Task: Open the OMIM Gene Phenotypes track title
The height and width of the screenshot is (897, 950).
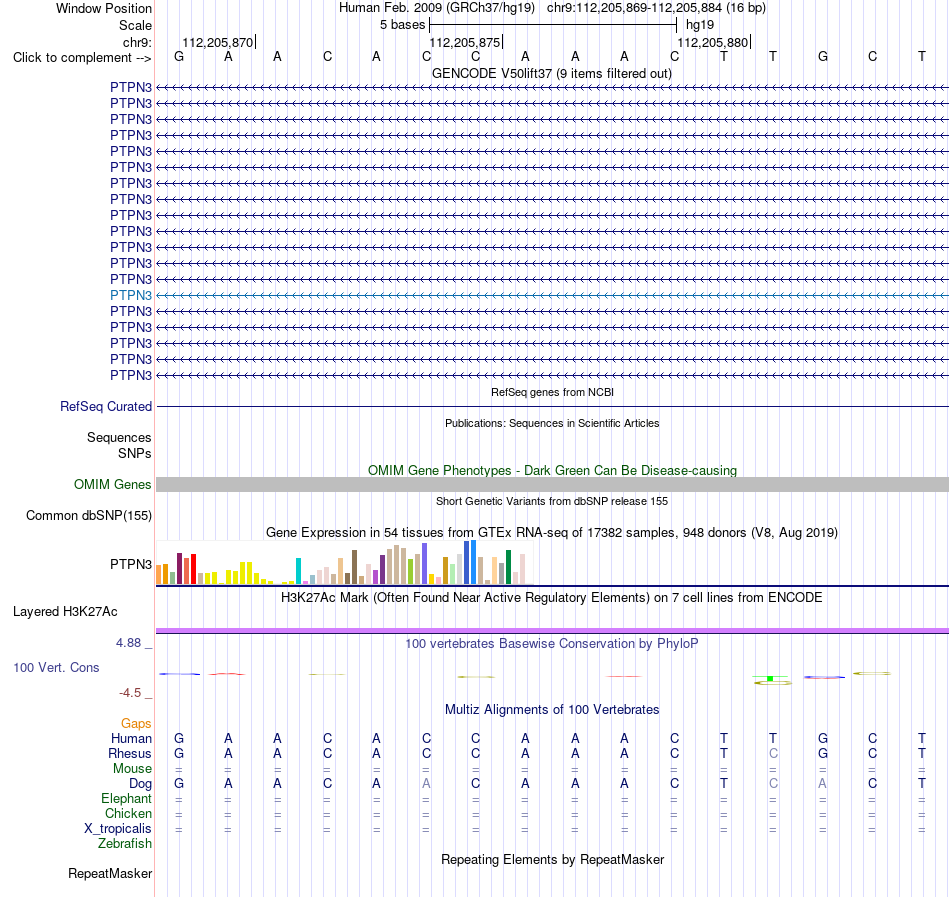Action: 552,471
